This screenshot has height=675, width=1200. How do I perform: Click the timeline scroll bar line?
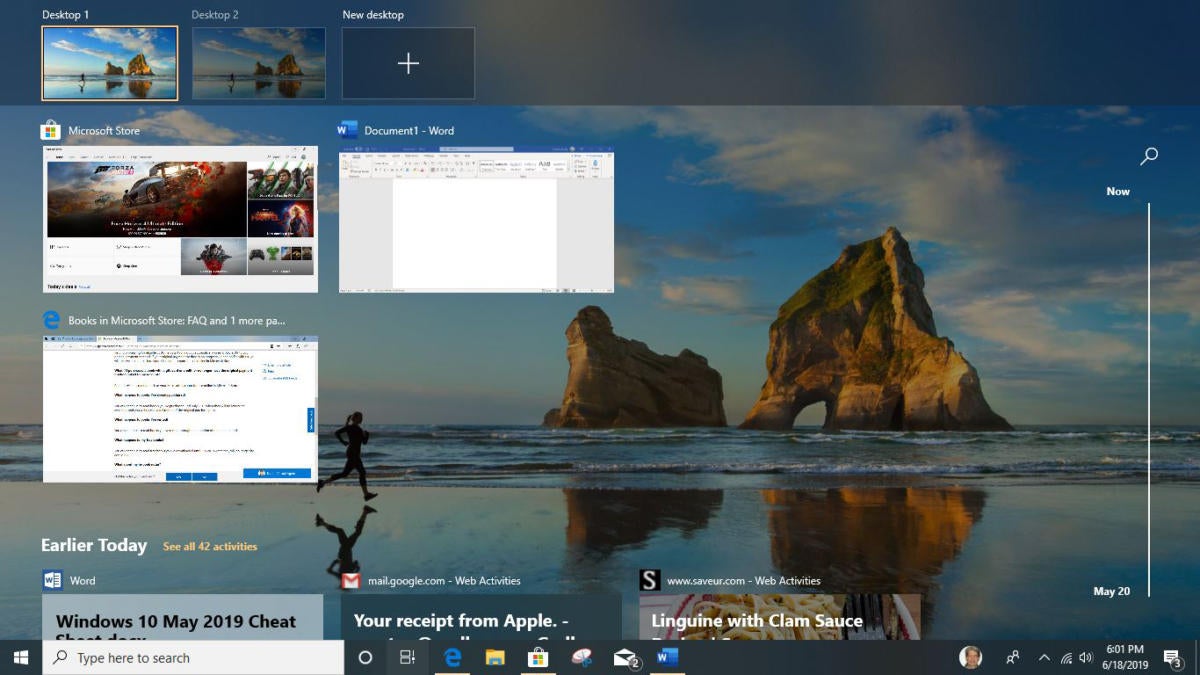click(x=1149, y=400)
